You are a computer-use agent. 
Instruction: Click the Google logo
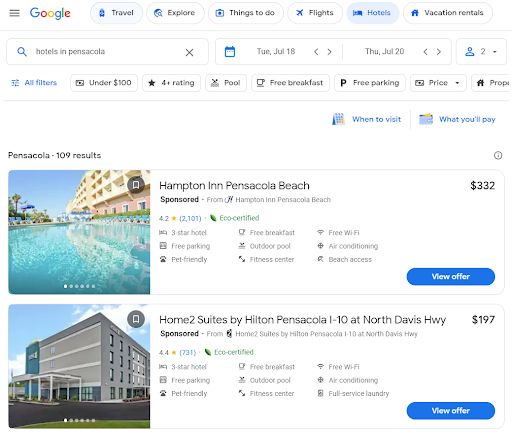coord(50,13)
